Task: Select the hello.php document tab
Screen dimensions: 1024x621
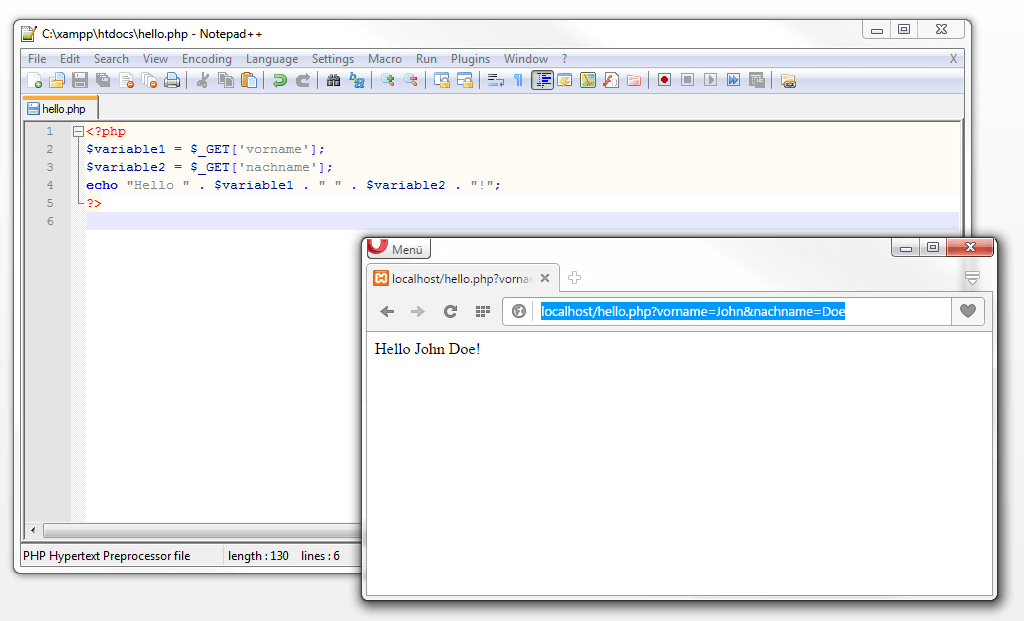Action: [60, 108]
